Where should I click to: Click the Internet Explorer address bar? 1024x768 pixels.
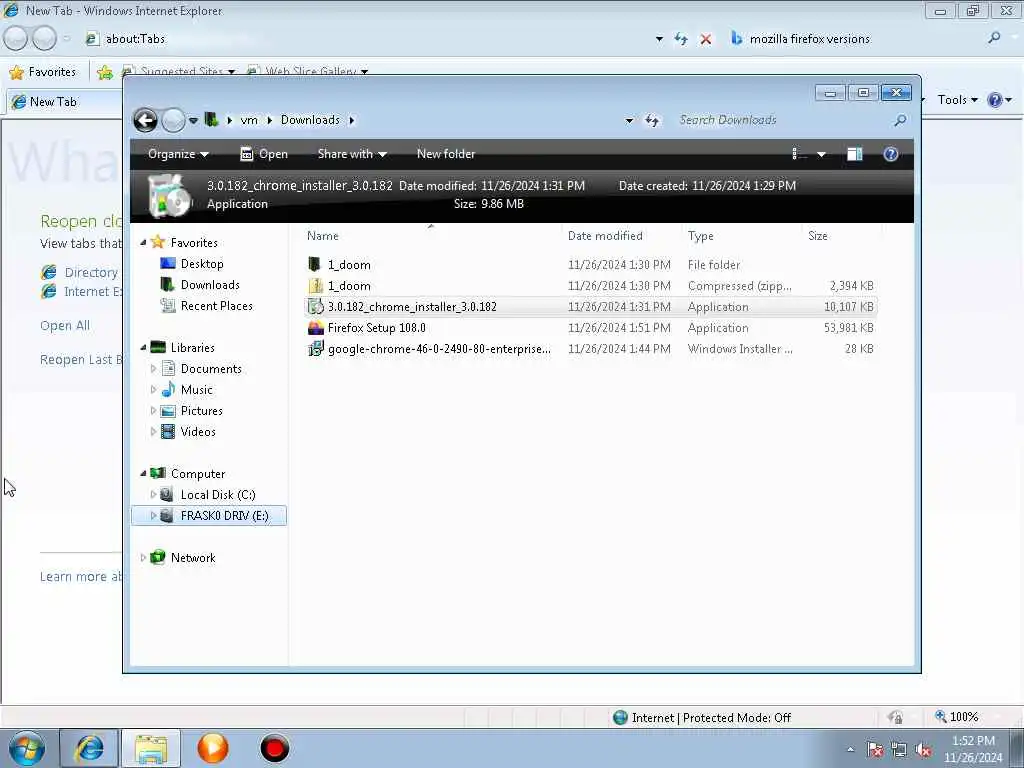(x=366, y=39)
